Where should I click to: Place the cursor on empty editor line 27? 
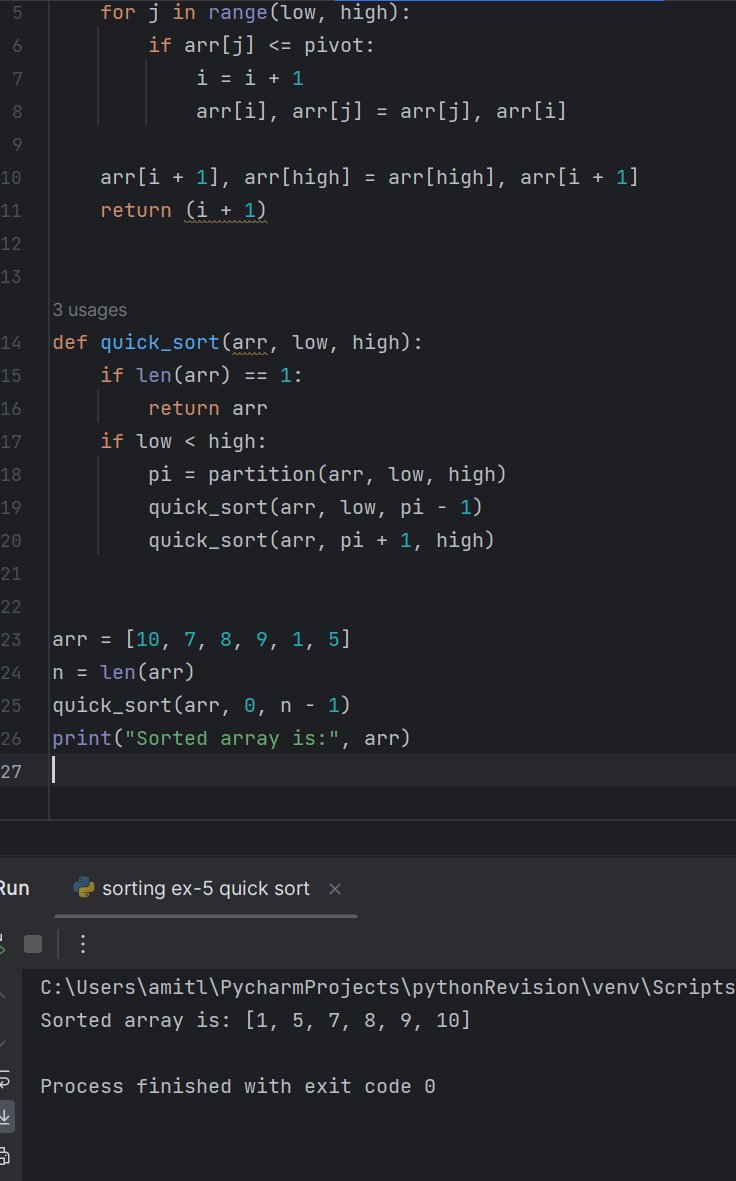click(x=392, y=771)
